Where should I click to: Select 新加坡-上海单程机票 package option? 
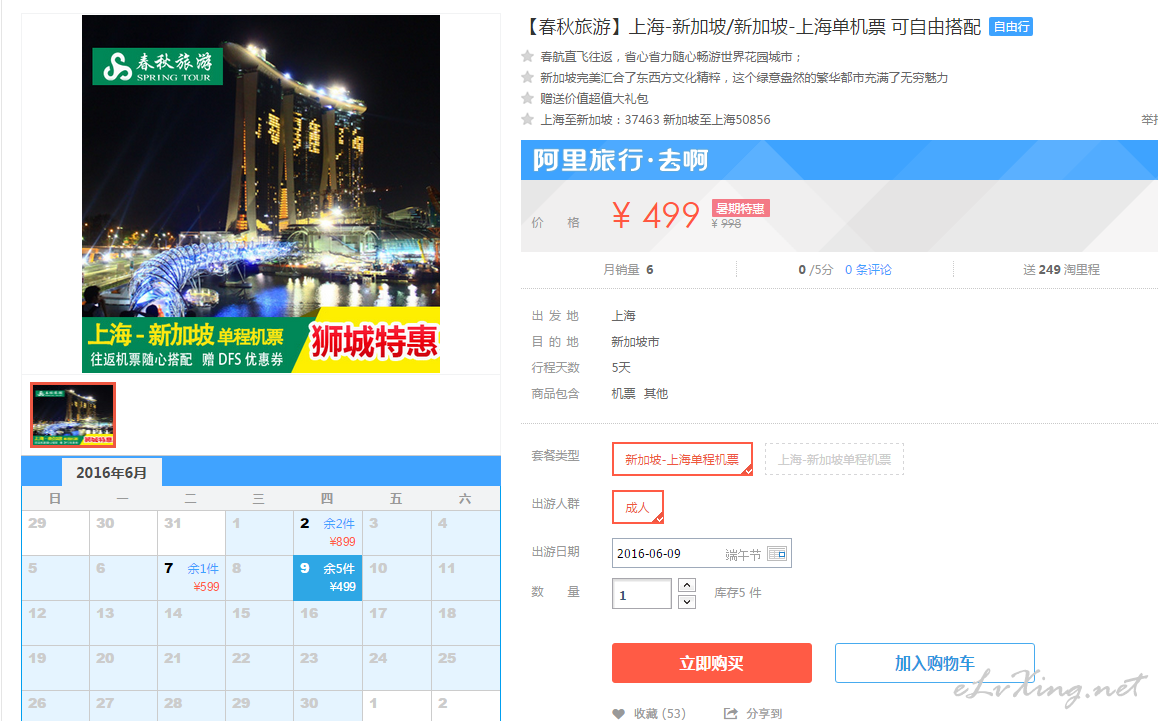click(x=682, y=459)
